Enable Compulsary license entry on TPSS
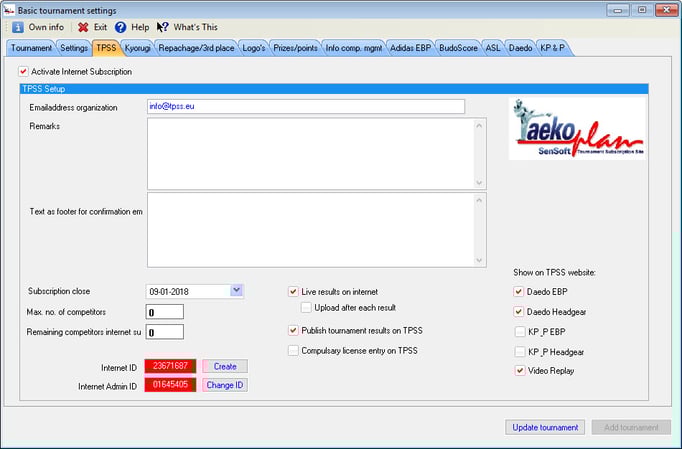 click(293, 351)
